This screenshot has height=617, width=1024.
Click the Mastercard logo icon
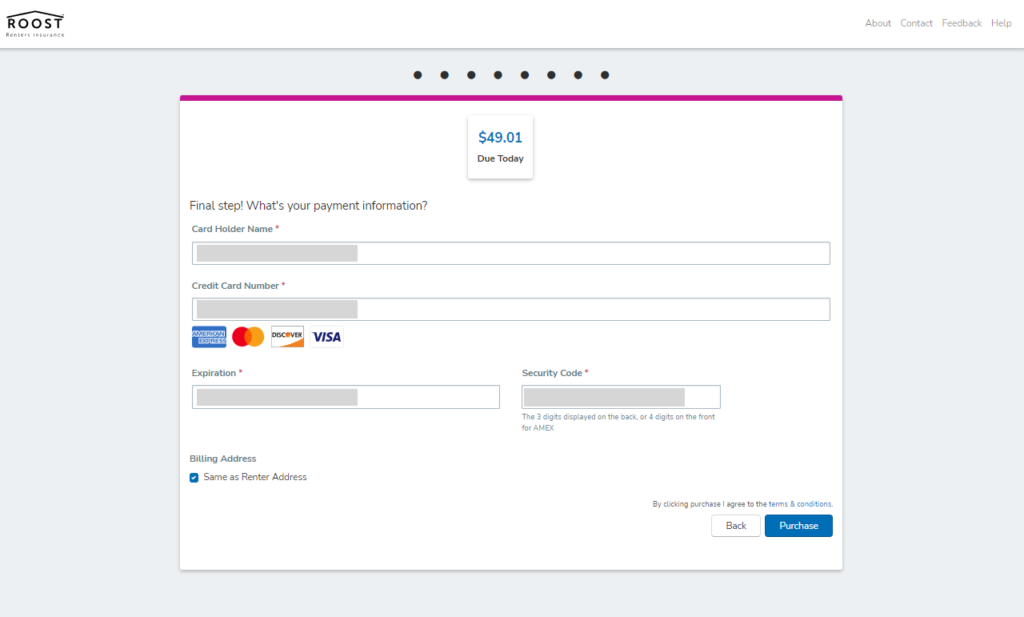tap(248, 337)
